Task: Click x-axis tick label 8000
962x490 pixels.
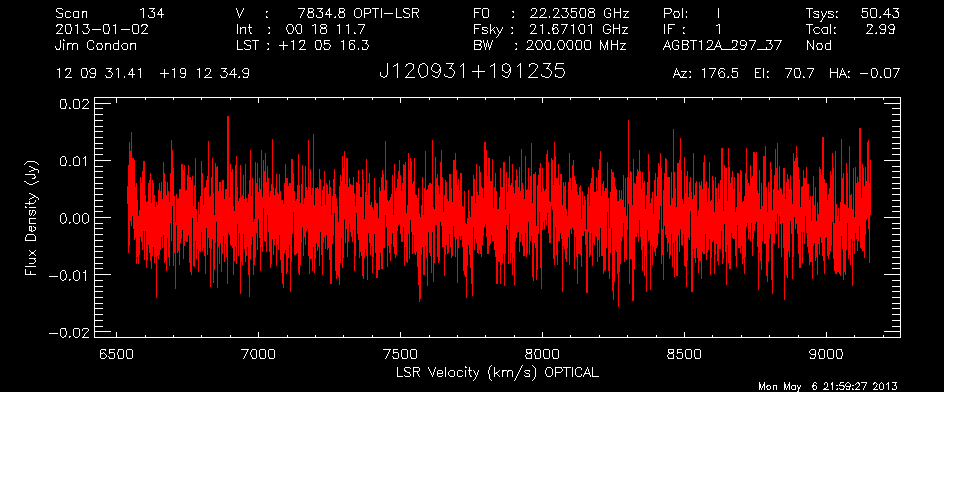Action: [x=542, y=354]
